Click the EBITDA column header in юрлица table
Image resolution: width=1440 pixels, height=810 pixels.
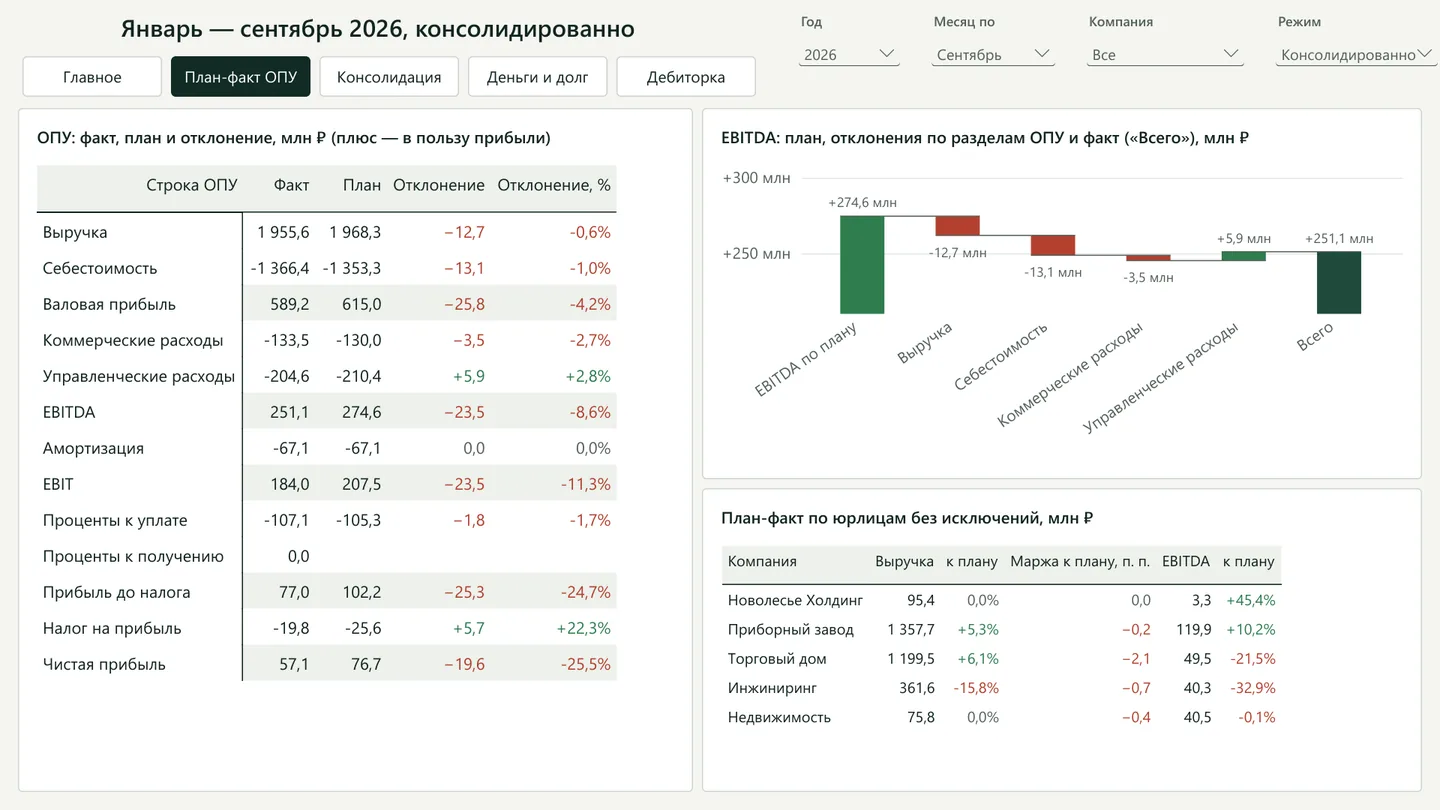[1186, 561]
